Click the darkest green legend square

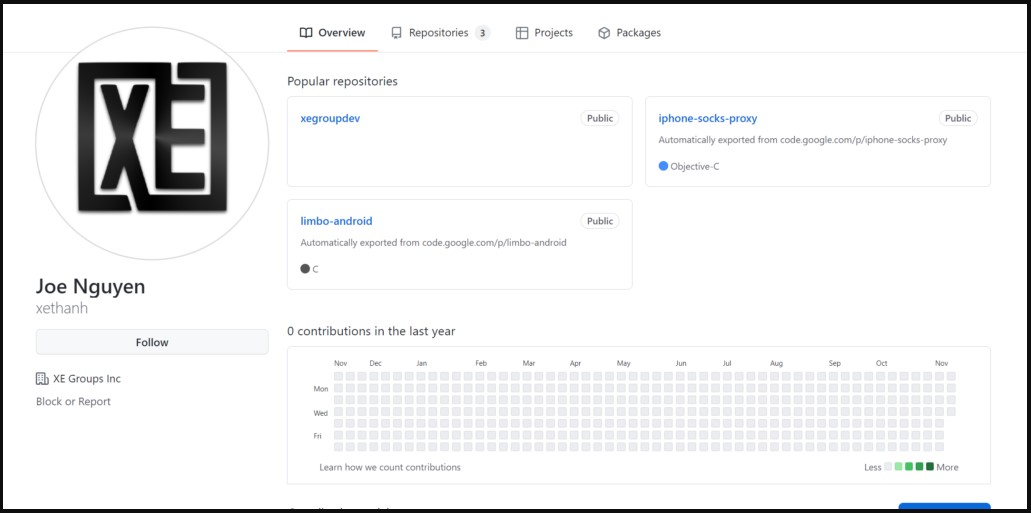[x=930, y=467]
